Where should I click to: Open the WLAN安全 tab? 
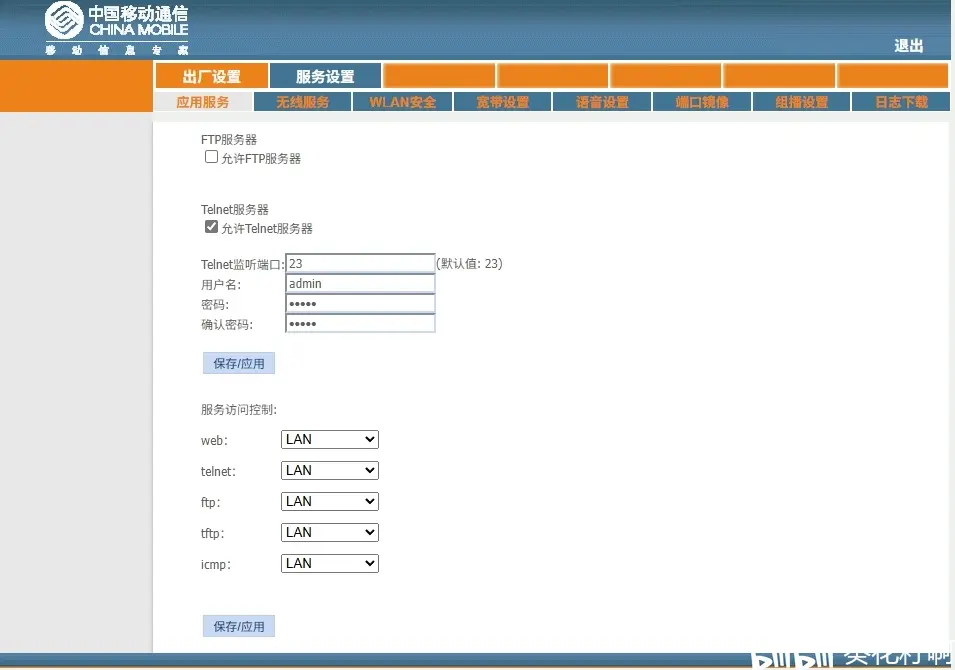402,100
